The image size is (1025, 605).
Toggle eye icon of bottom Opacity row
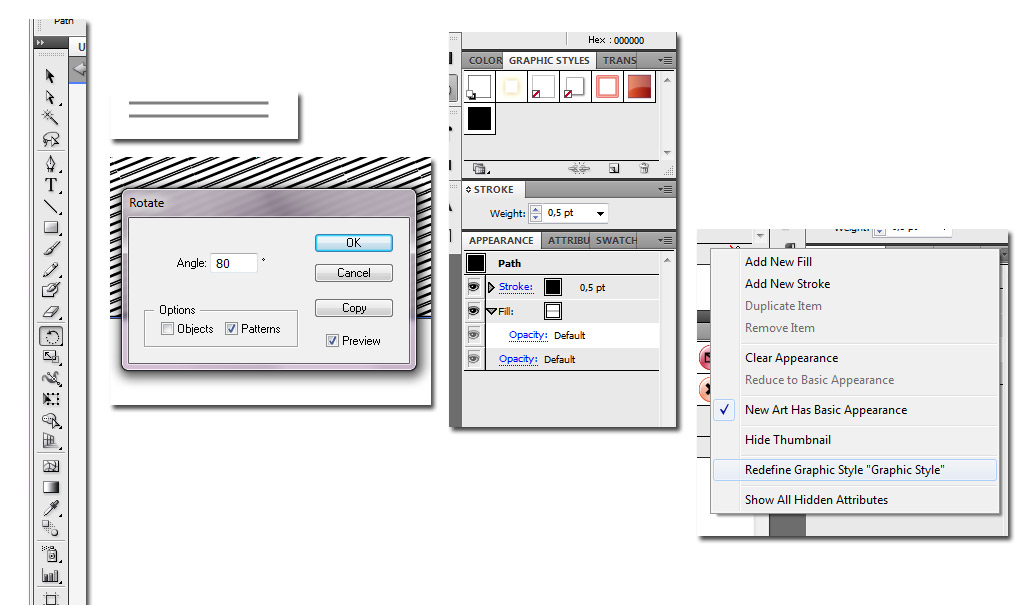474,359
